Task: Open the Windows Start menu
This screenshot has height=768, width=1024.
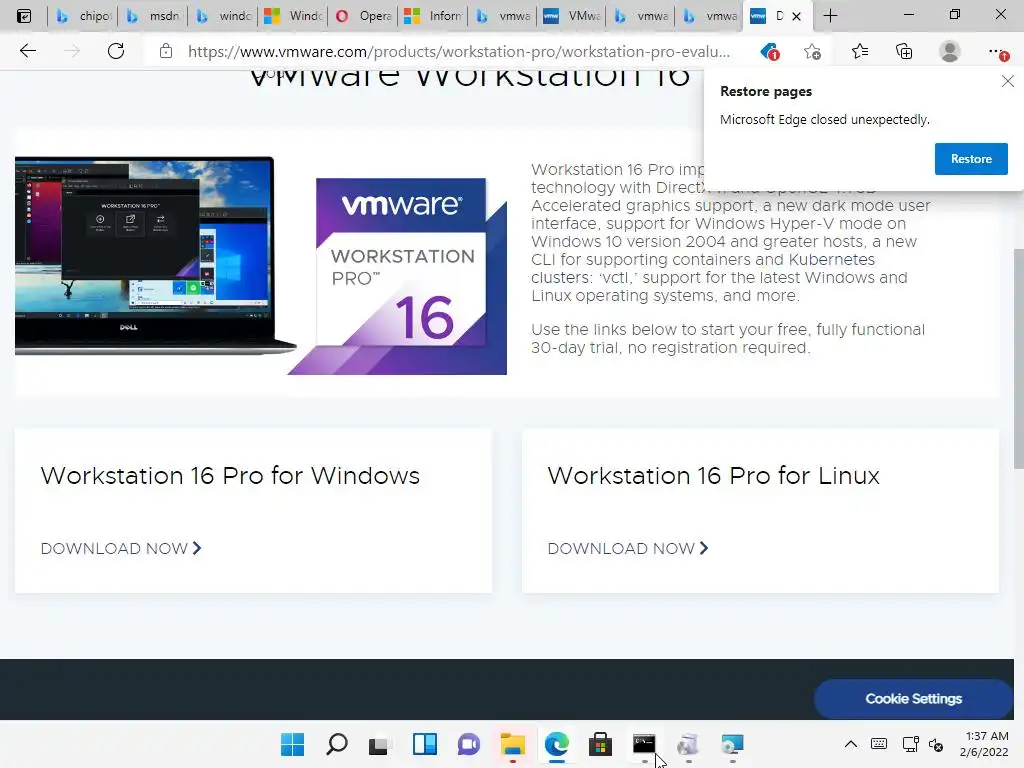Action: (292, 744)
